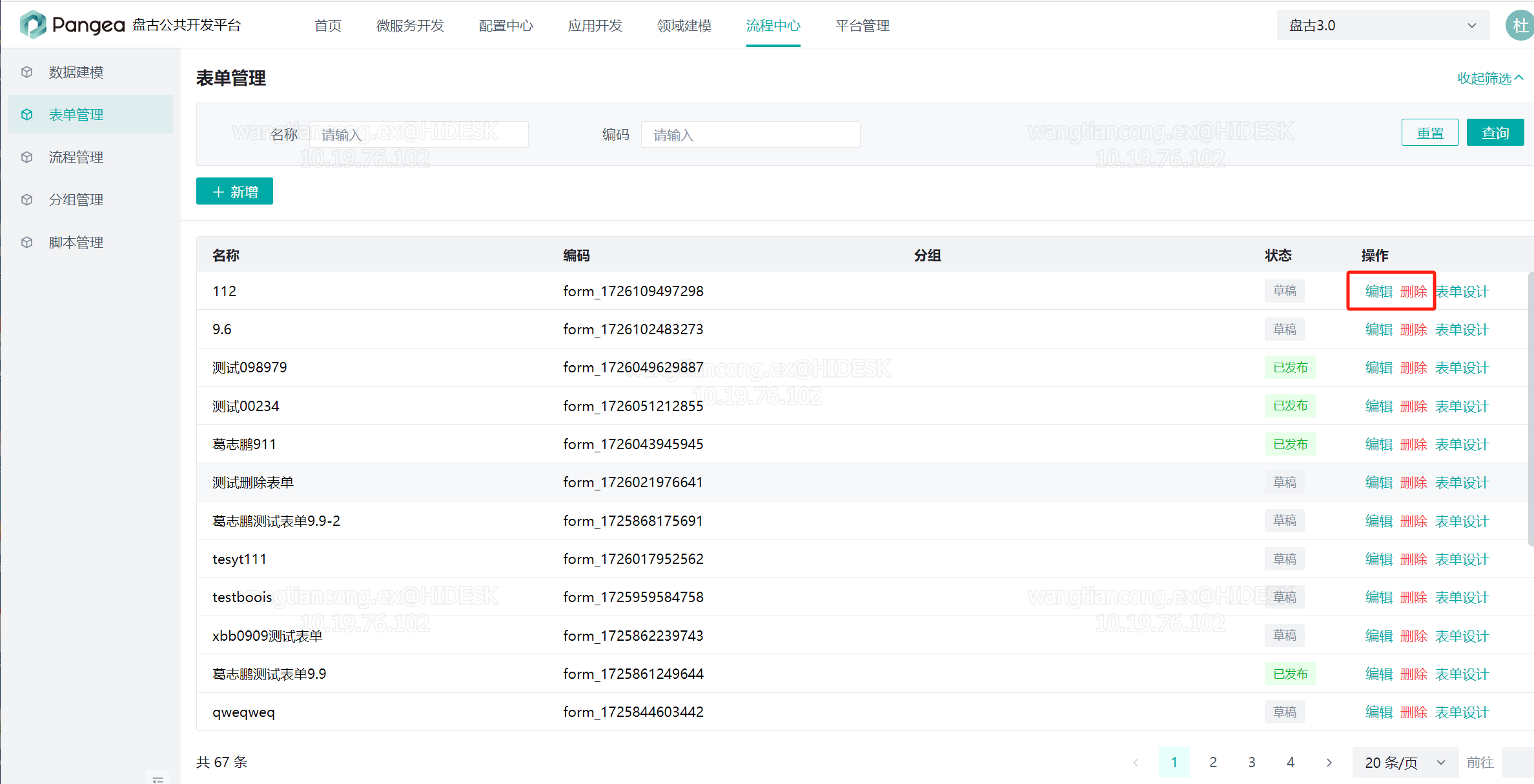This screenshot has width=1534, height=784.
Task: Click the code form_1726109497298
Action: point(633,291)
